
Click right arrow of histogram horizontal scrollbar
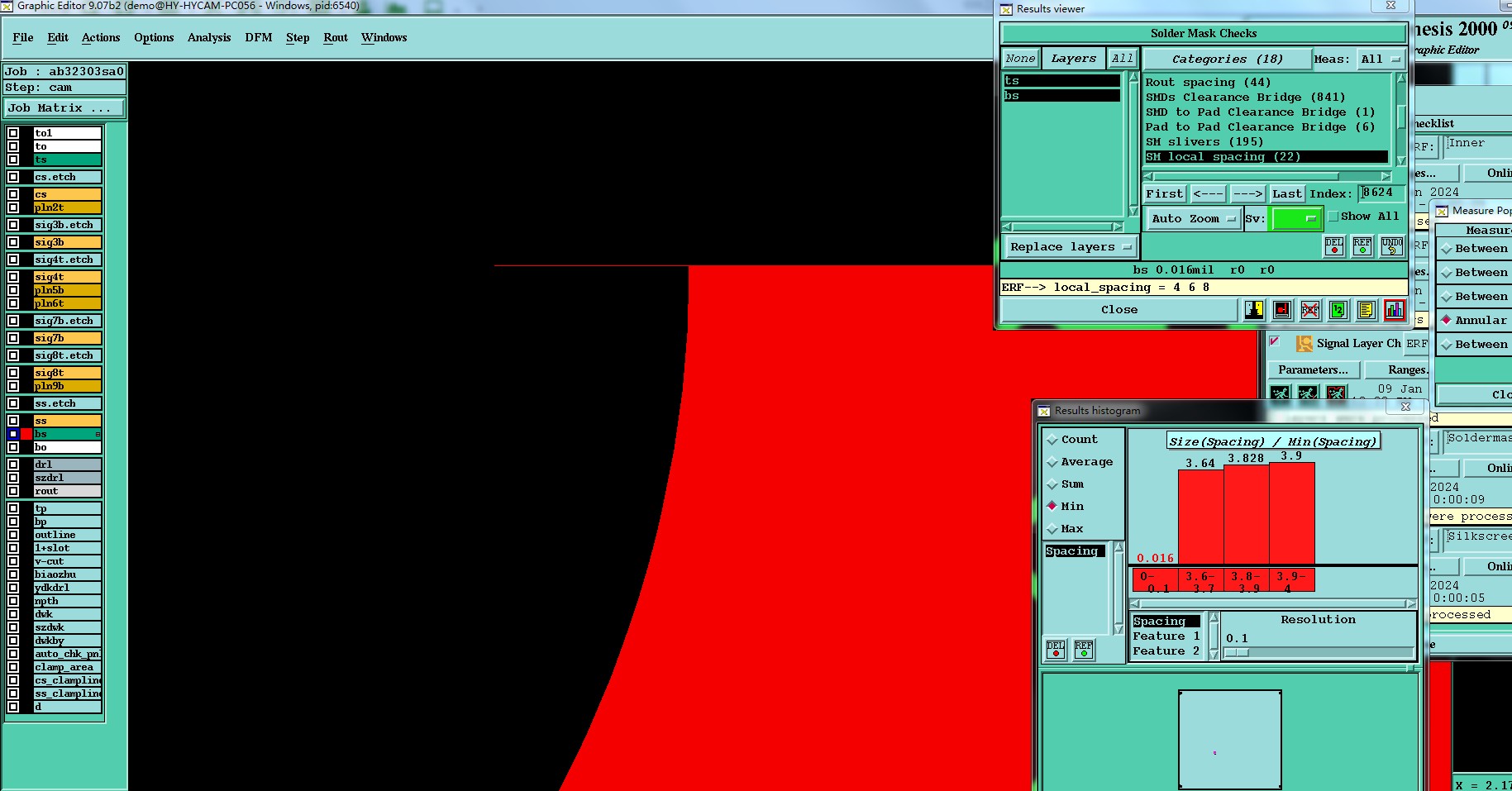tap(1411, 603)
